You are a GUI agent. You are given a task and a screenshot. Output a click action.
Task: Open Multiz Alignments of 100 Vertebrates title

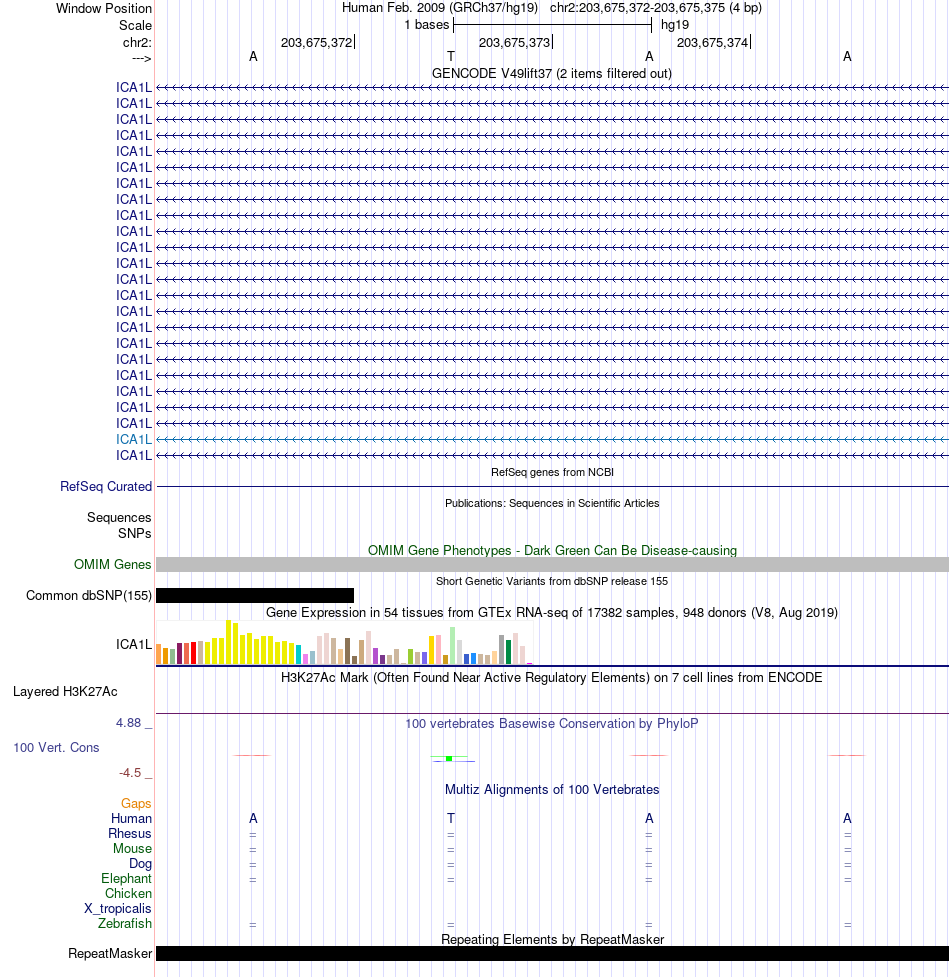pyautogui.click(x=552, y=790)
